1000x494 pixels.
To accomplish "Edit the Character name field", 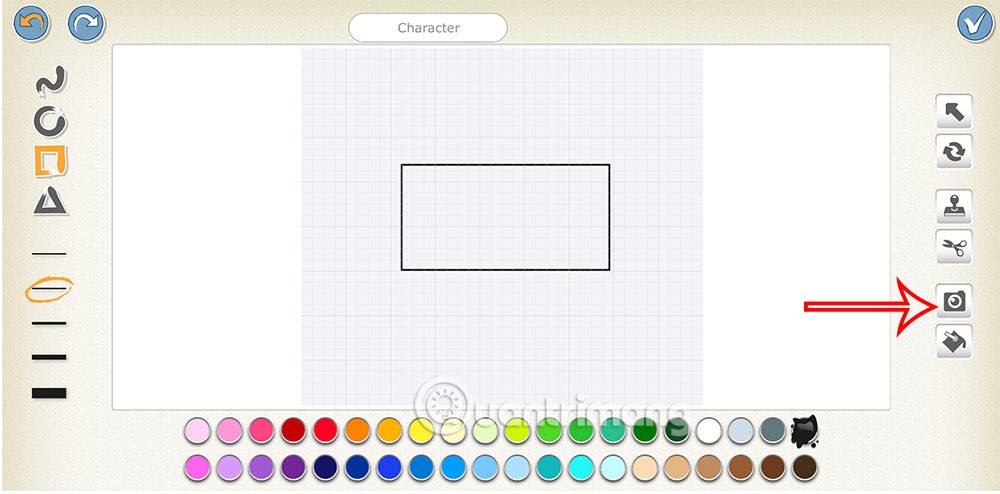I will (x=428, y=28).
